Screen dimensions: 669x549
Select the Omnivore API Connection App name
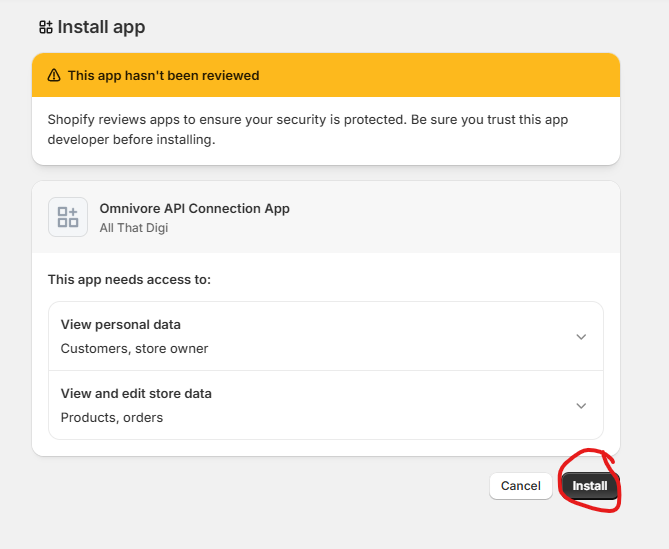point(195,209)
